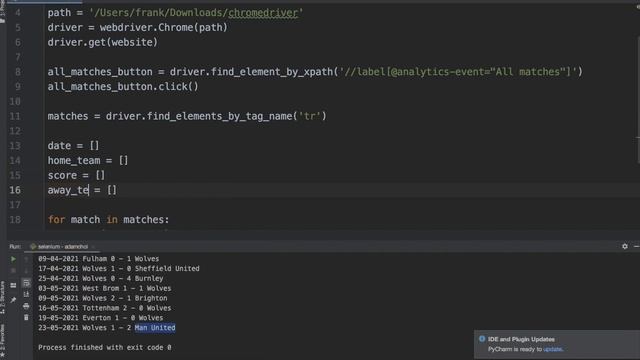This screenshot has height=360, width=640.
Task: Click line number 18 in the gutter
Action: tap(15, 220)
